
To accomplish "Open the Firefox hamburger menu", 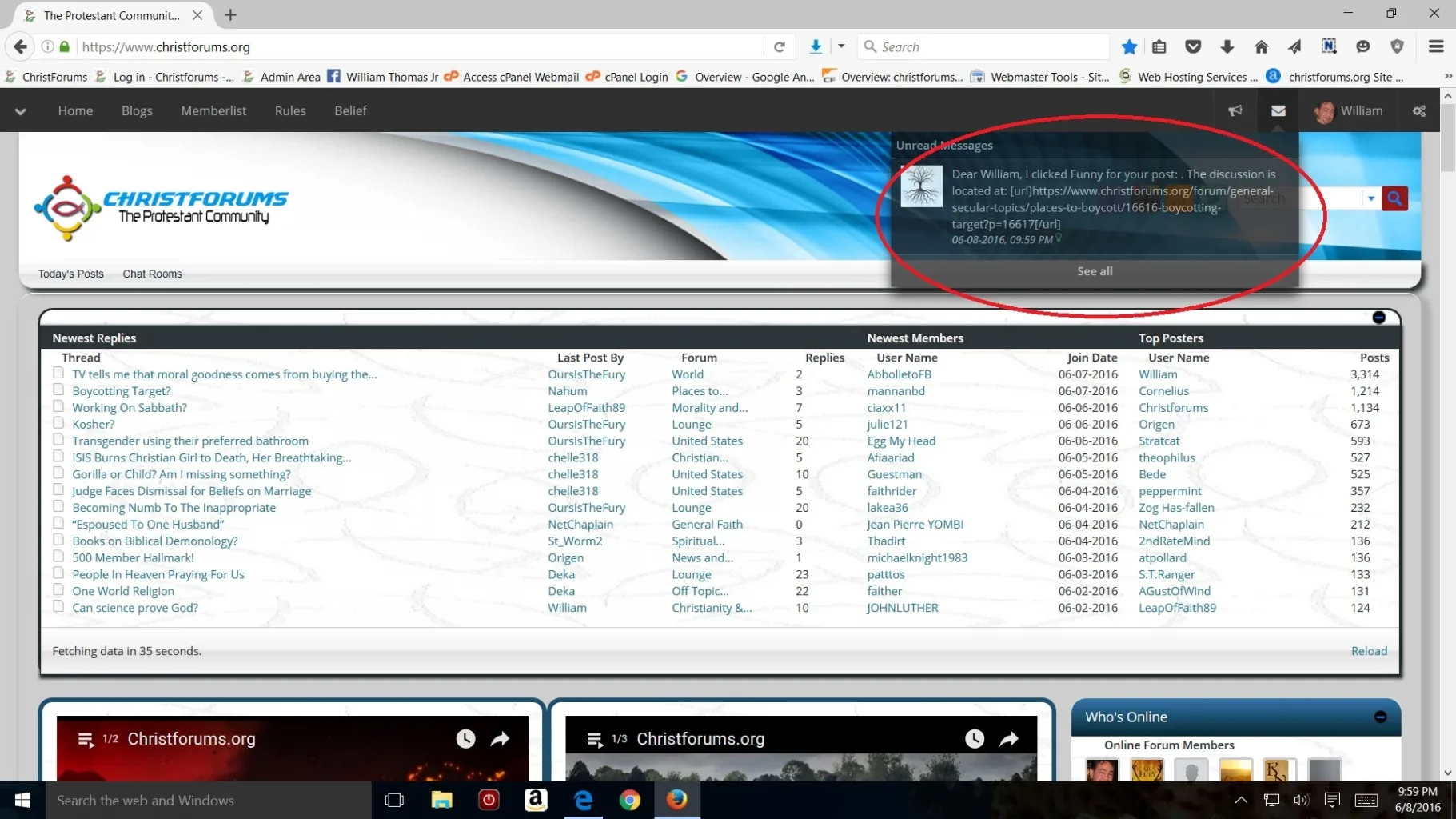I will 1436,46.
